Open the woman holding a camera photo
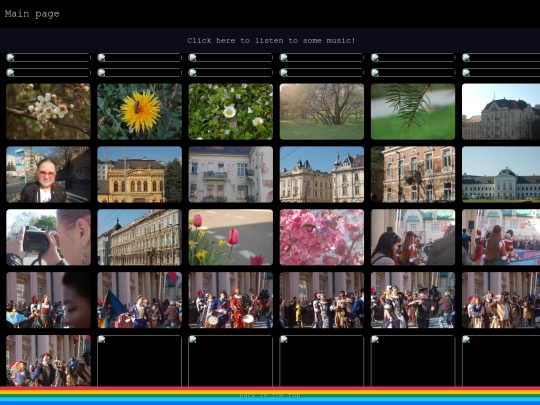Screen dimensions: 540x405 point(48,238)
